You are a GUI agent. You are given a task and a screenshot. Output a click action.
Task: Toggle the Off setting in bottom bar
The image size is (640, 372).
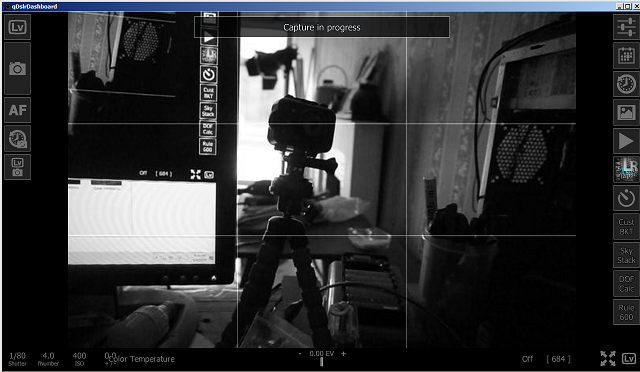click(527, 359)
